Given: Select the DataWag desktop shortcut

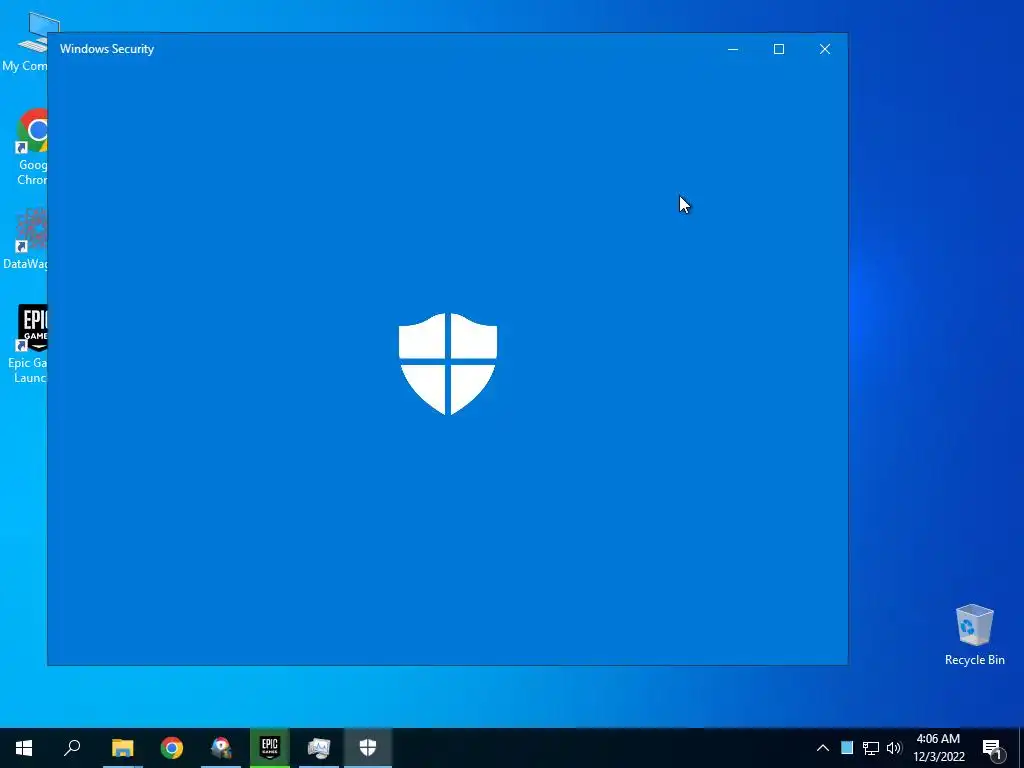Looking at the screenshot, I should (x=26, y=238).
